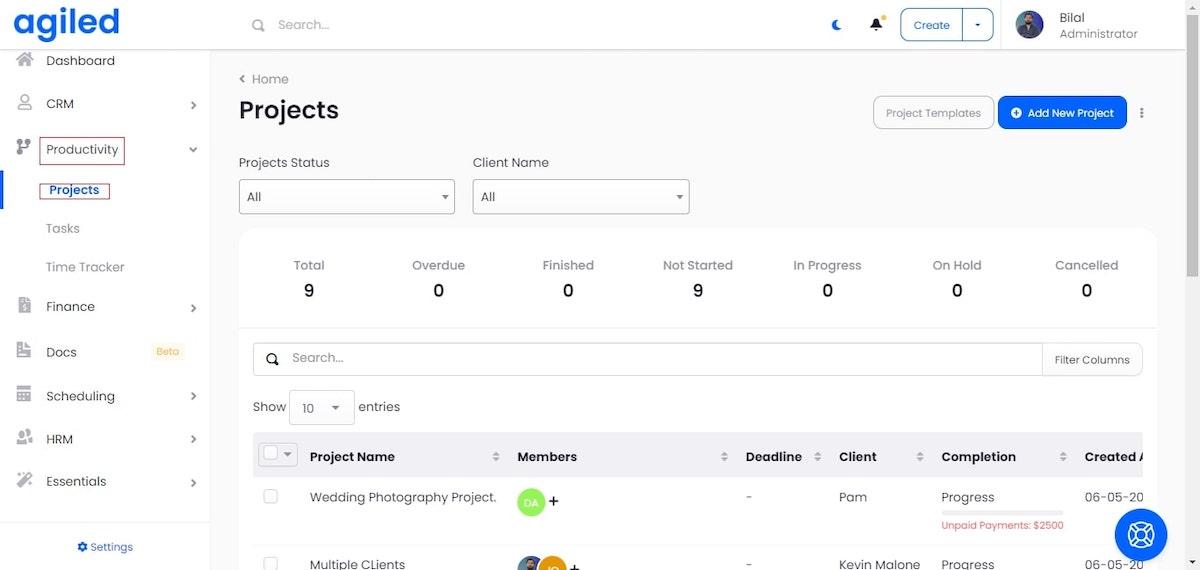Image resolution: width=1200 pixels, height=570 pixels.
Task: Click the Dashboard home icon
Action: coord(25,60)
